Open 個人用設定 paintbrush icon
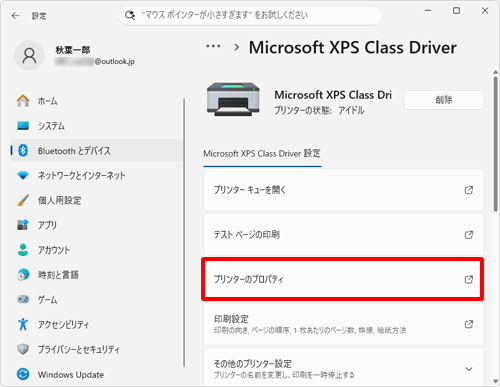Screen dimensions: 500x387 (23, 200)
